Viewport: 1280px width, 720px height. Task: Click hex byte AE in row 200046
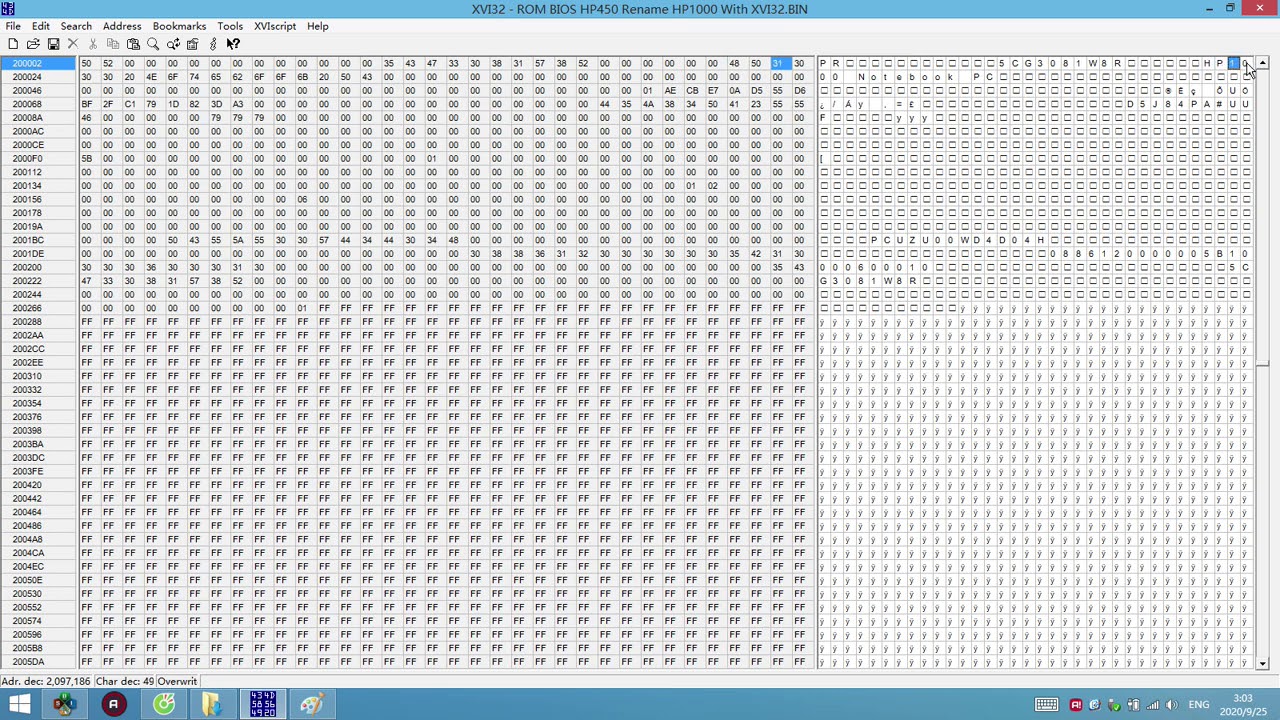(x=669, y=91)
